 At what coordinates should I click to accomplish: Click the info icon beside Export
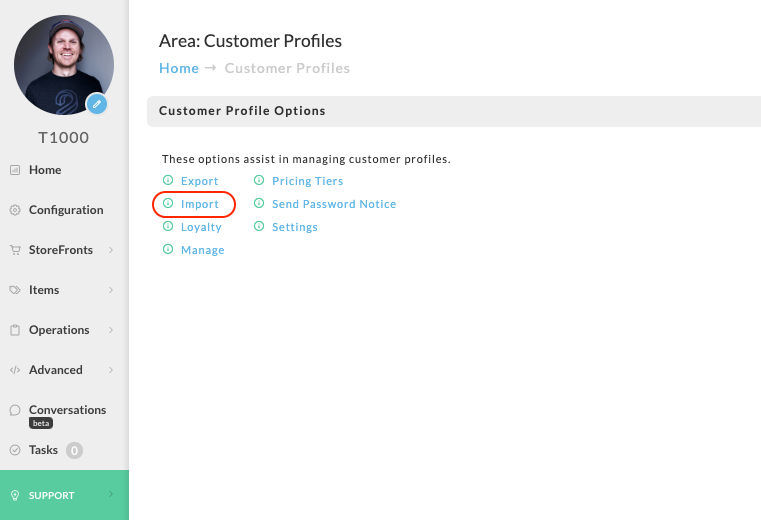click(168, 180)
